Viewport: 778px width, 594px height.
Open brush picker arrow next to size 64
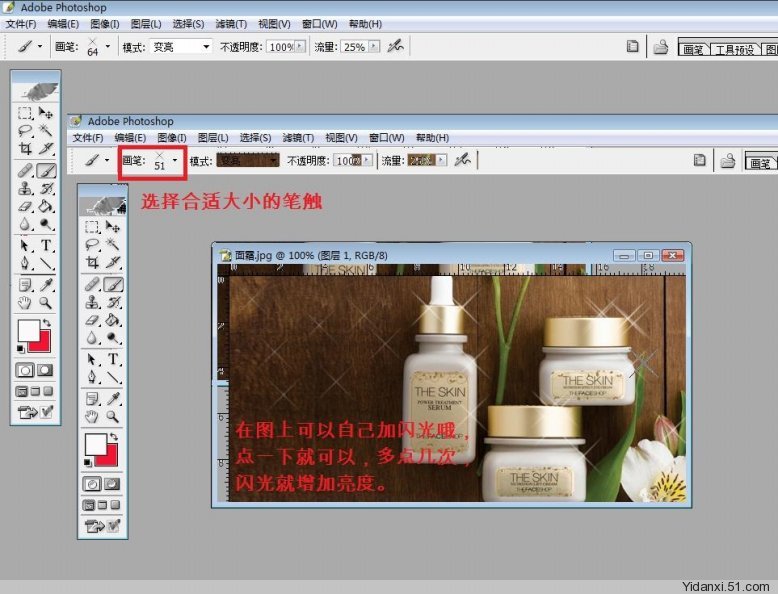pos(108,47)
